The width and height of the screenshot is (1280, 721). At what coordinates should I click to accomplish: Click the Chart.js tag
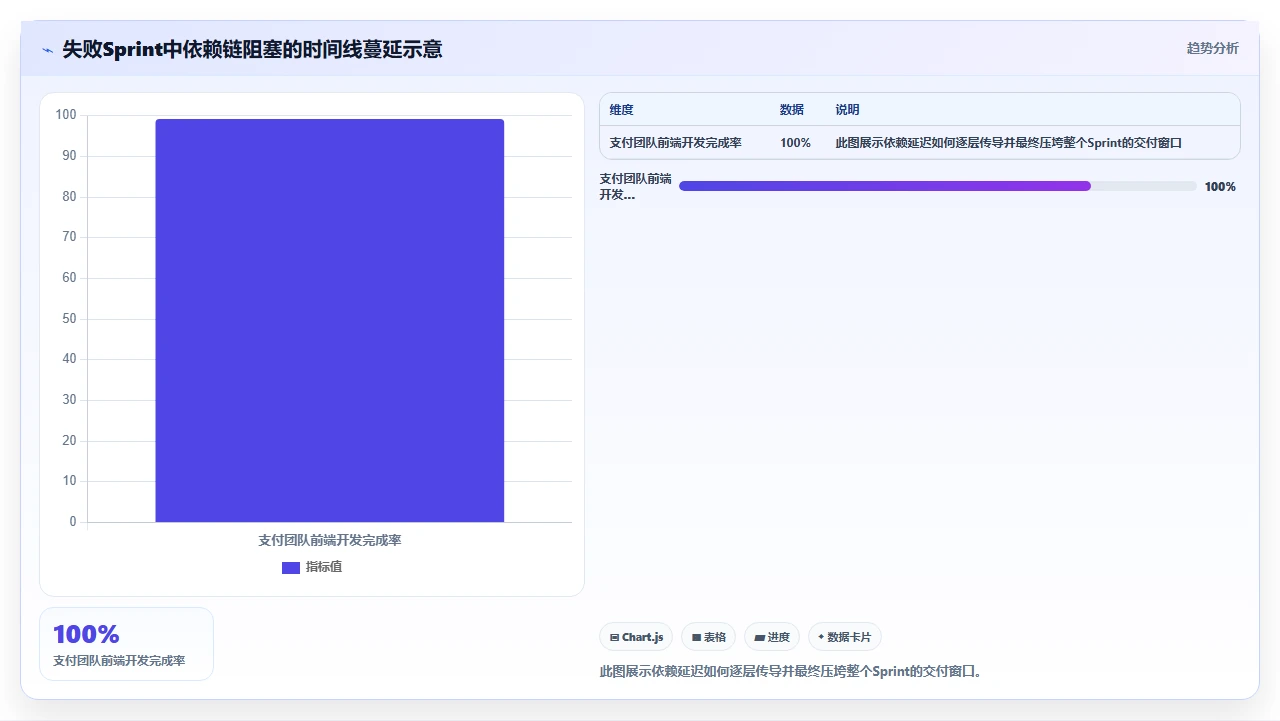click(636, 637)
